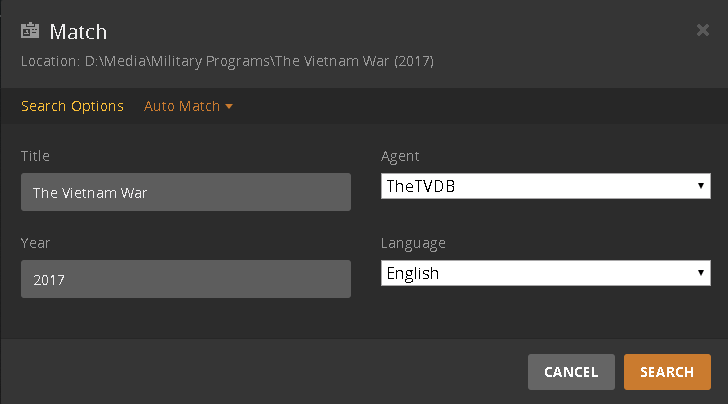Click the Agent field label
Viewport: 728px width, 404px height.
pos(400,156)
